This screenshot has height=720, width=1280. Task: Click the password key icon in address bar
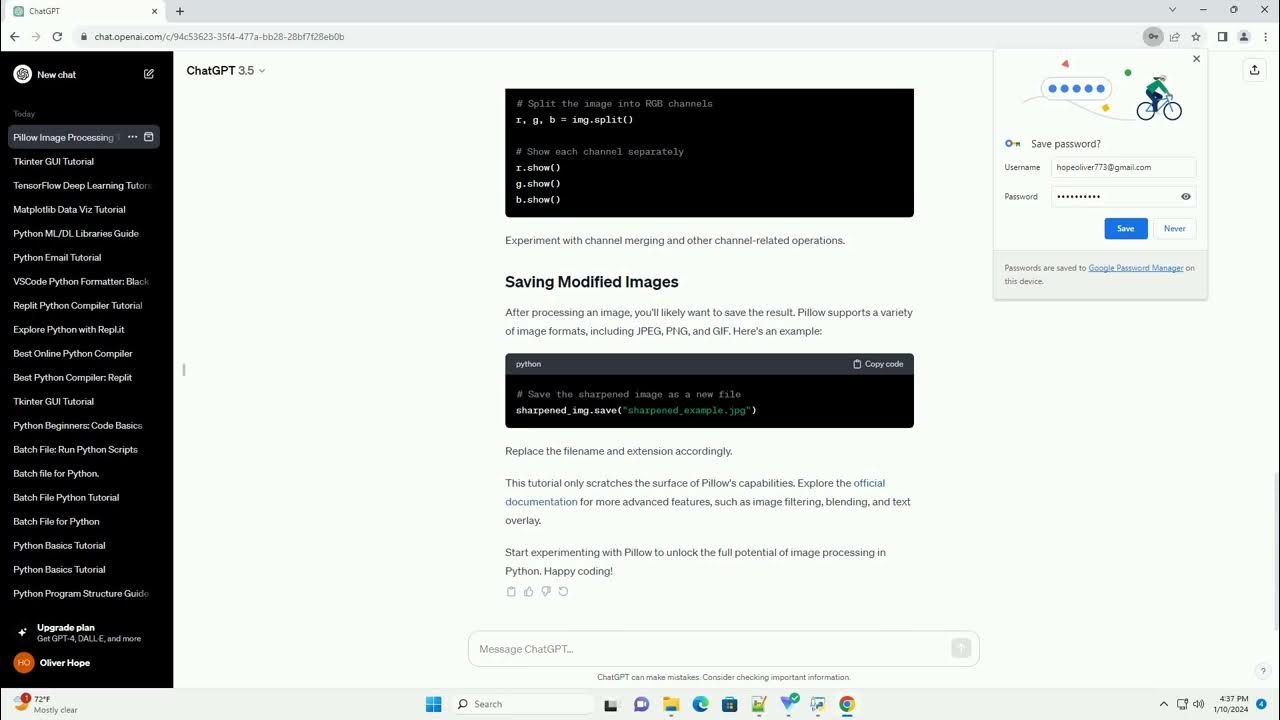[1153, 37]
